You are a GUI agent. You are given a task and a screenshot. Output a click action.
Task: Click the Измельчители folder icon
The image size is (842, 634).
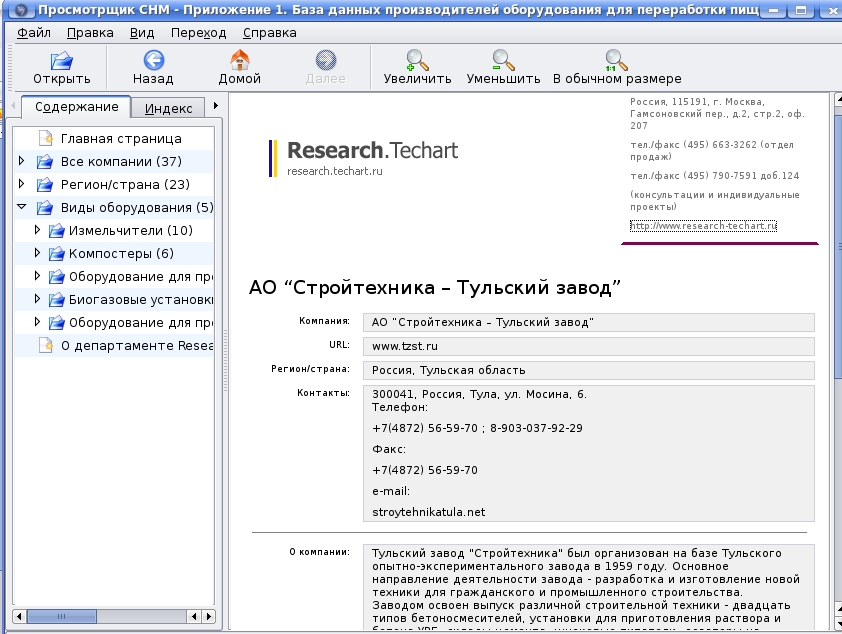[x=56, y=231]
